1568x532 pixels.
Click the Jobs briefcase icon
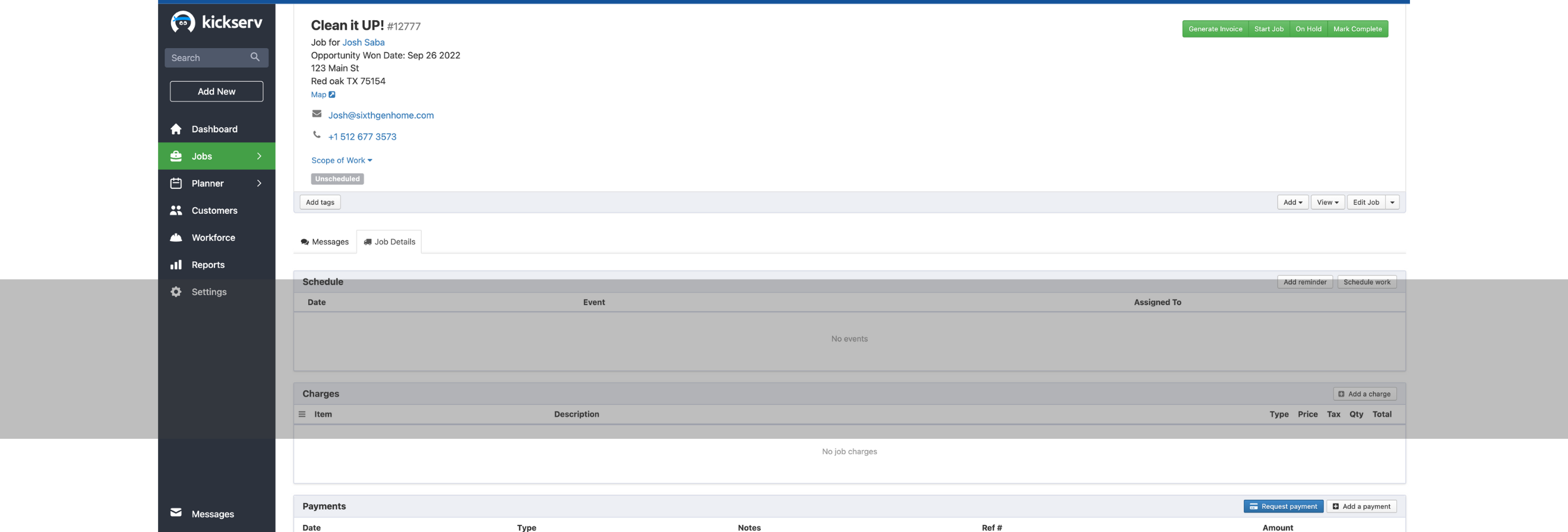click(x=176, y=156)
